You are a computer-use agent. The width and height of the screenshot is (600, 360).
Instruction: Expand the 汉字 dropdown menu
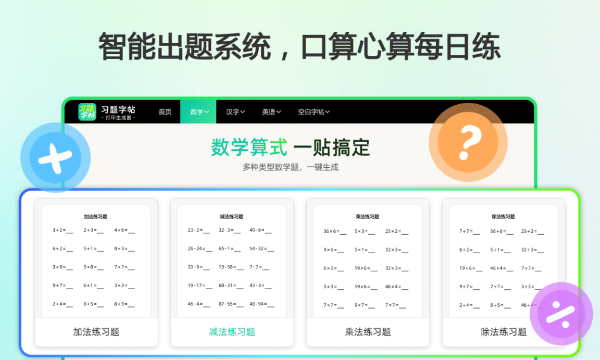[235, 112]
